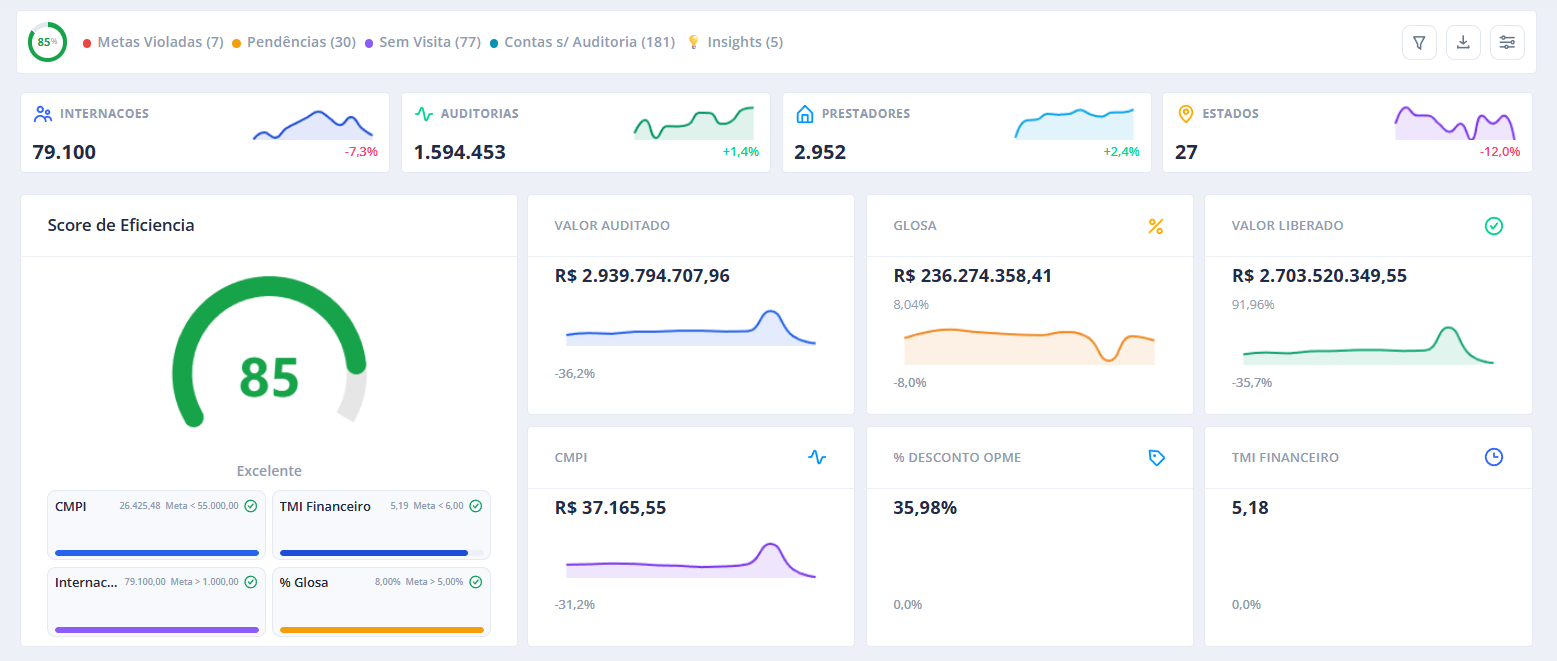Click the Auditorias pulse icon
Viewport: 1557px width, 661px height.
[x=424, y=114]
